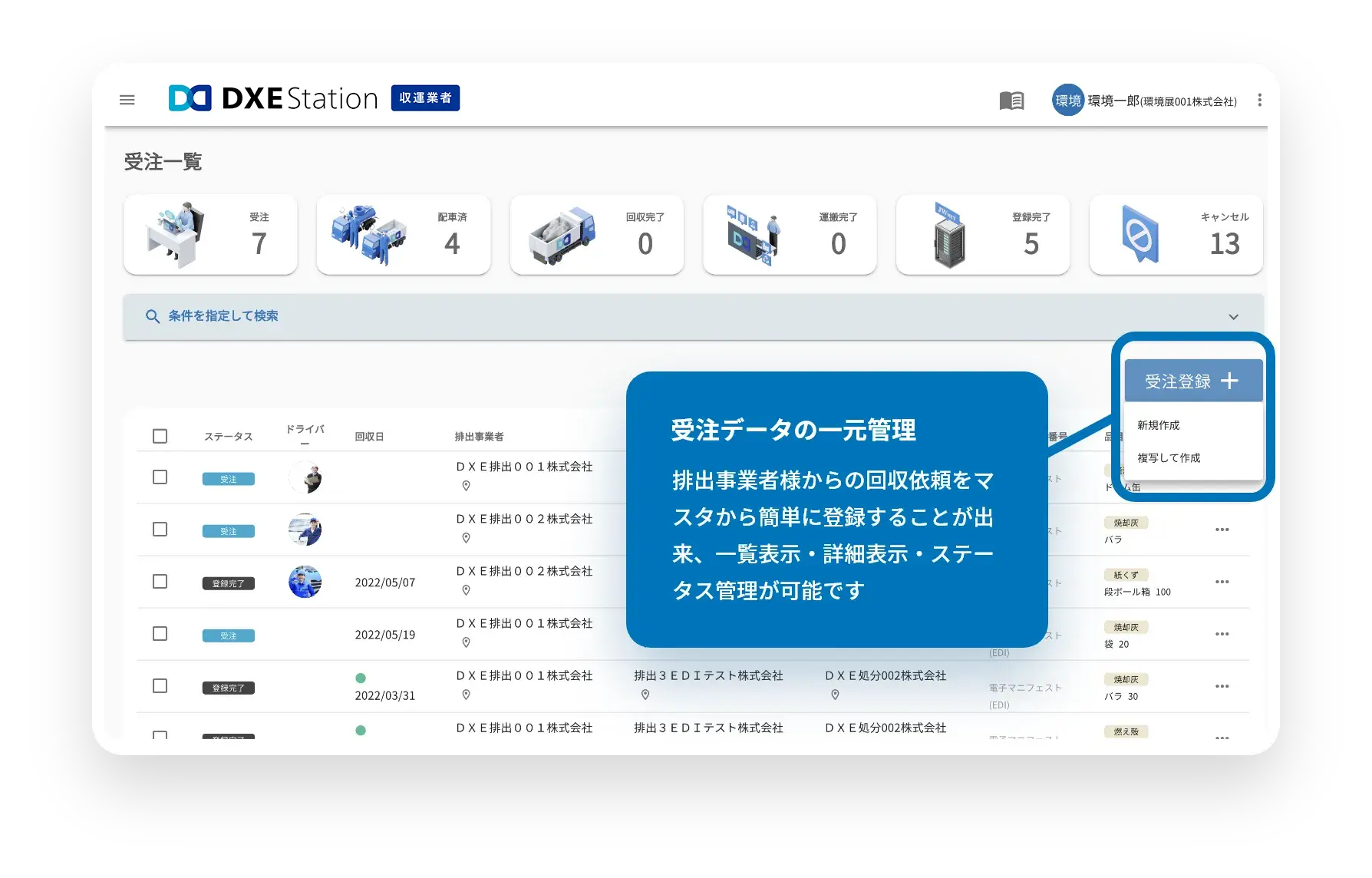Open the 回収完了 status card
This screenshot has width=1372, height=878.
(x=597, y=235)
